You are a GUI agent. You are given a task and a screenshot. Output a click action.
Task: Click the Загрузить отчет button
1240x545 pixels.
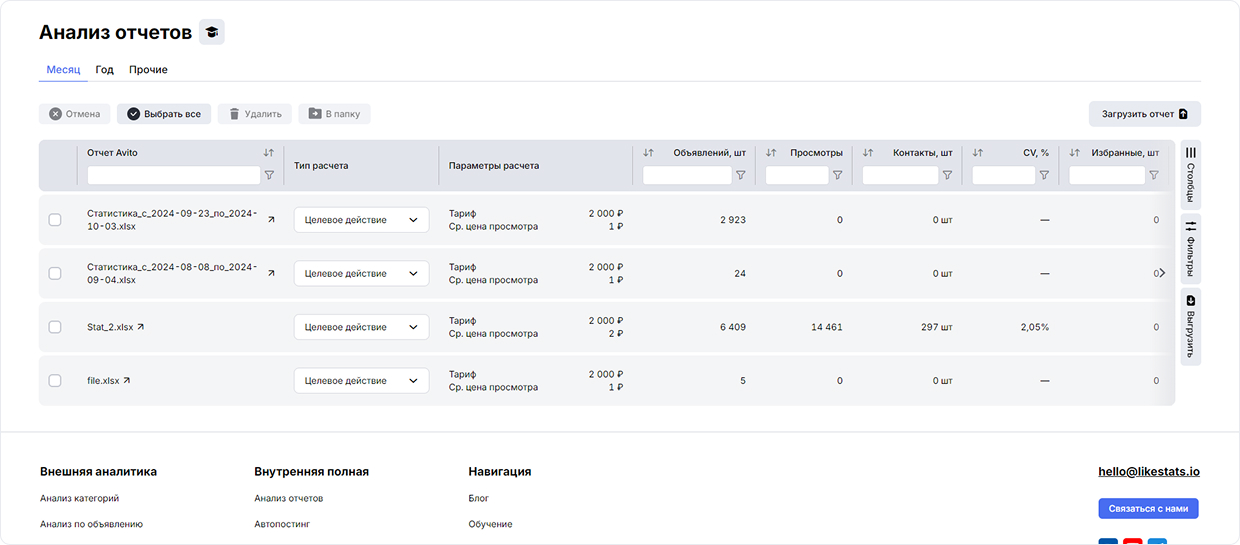click(1144, 114)
